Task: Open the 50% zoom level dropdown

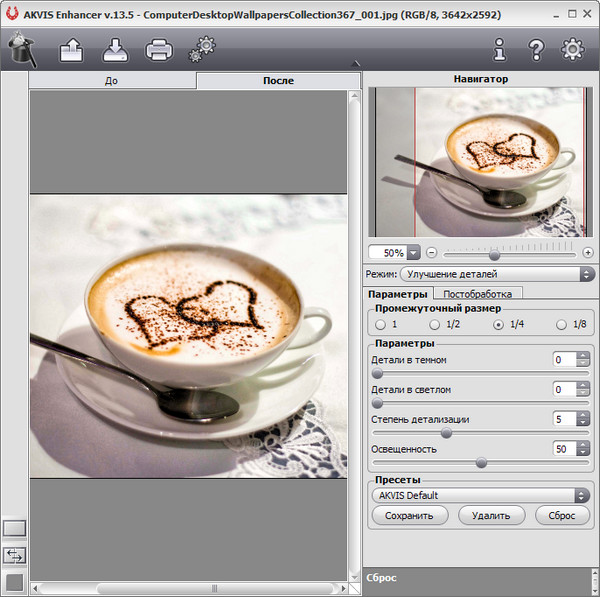Action: [x=412, y=253]
